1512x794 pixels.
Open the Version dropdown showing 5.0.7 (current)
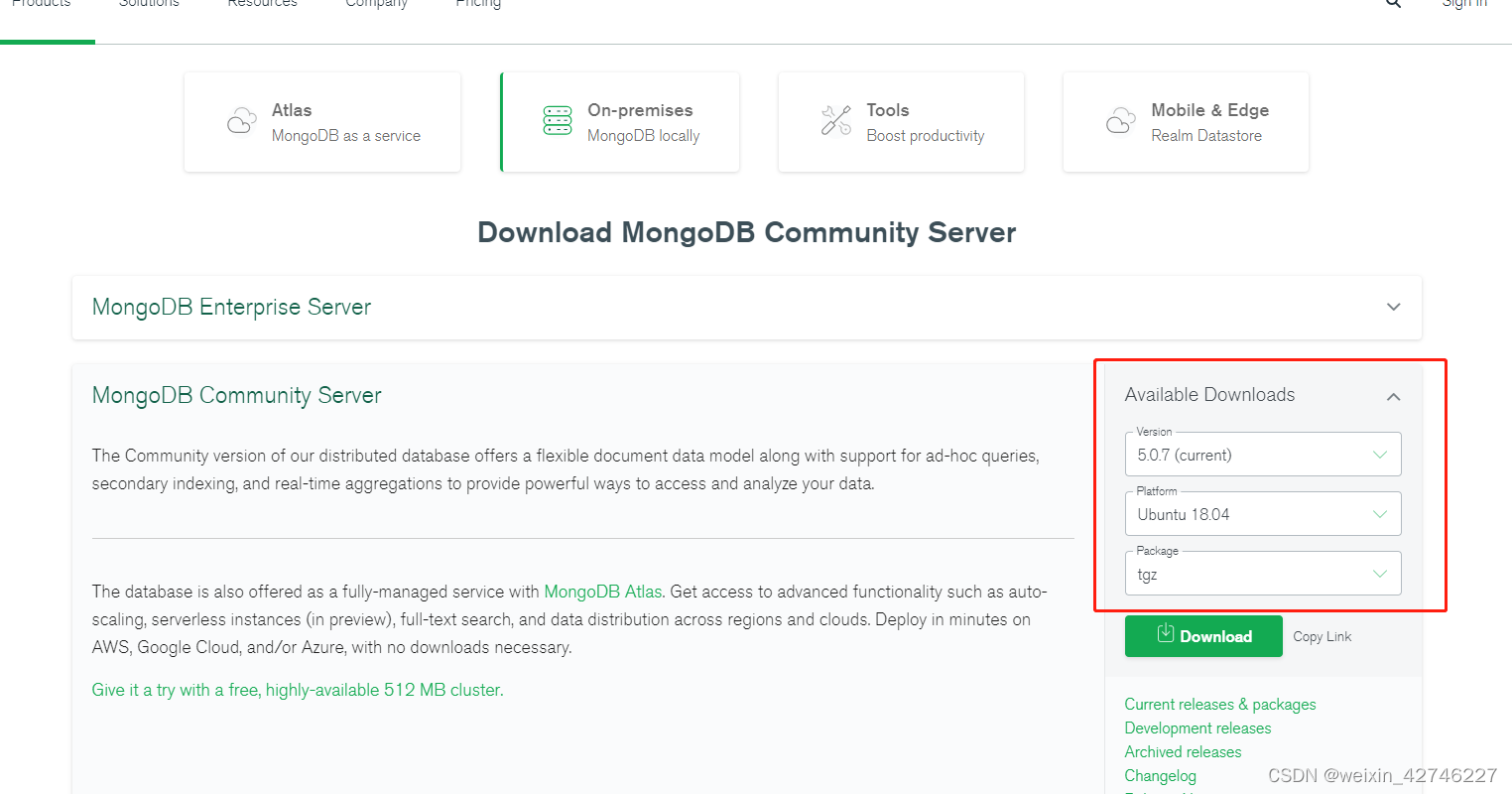coord(1263,455)
